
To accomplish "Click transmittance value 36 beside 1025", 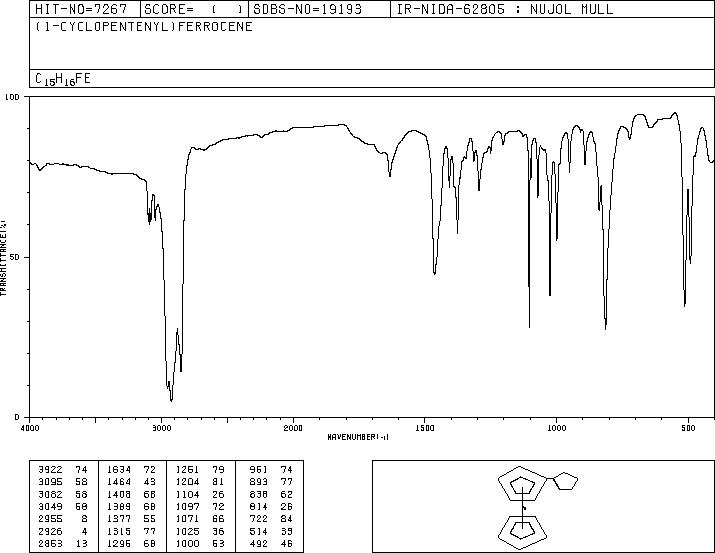I will pyautogui.click(x=218, y=531).
